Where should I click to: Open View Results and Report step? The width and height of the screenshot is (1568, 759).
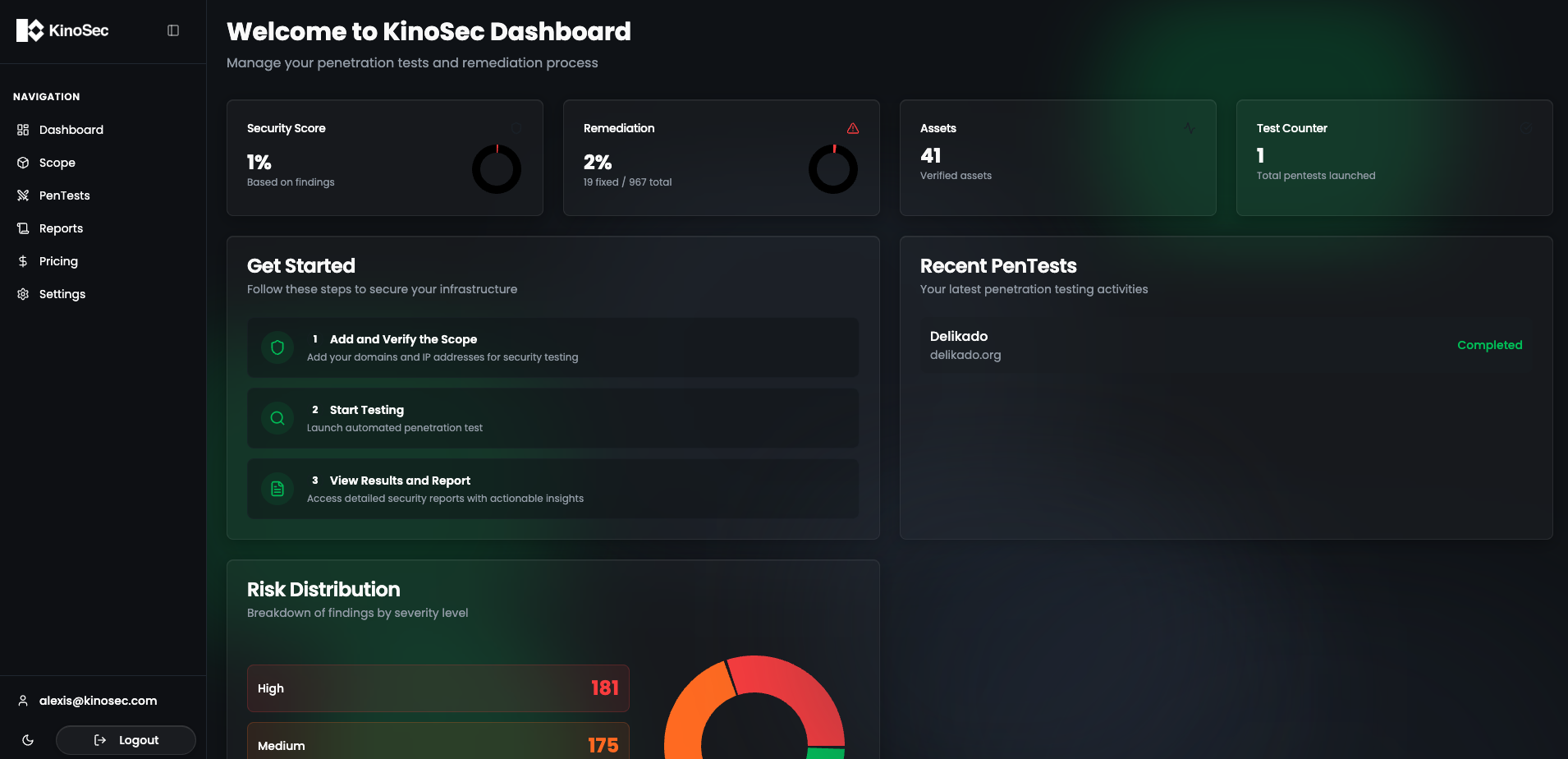[x=553, y=489]
